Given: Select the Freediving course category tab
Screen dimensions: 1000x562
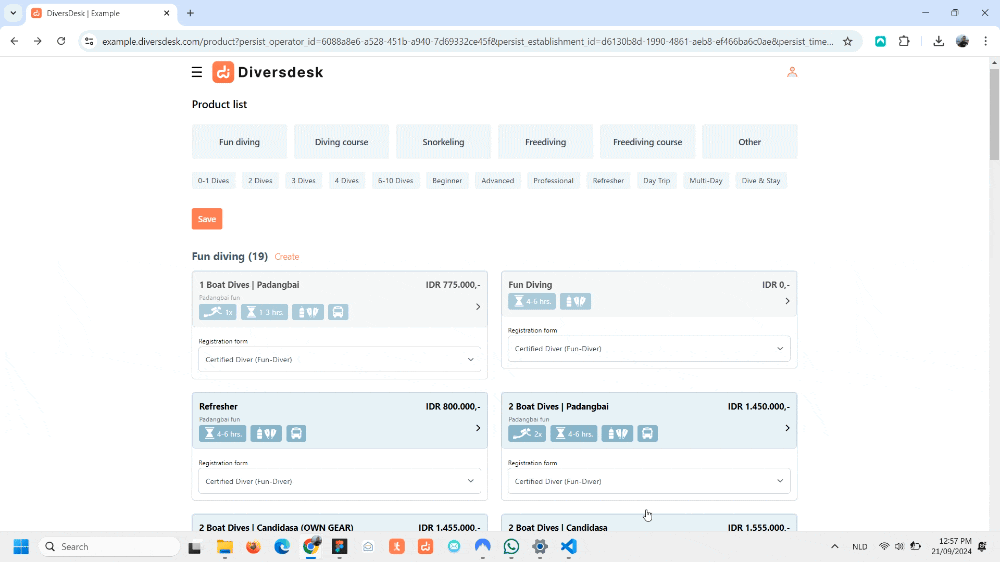Looking at the screenshot, I should (x=647, y=142).
